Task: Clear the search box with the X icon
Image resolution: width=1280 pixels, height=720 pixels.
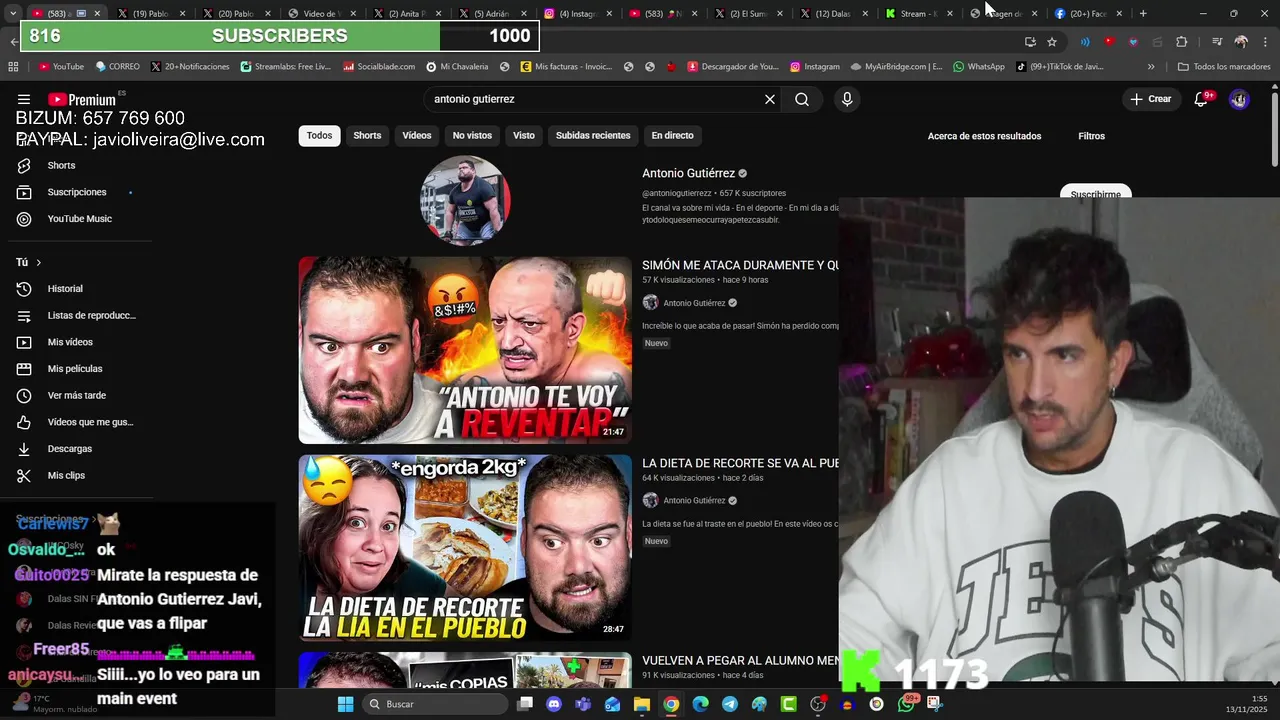Action: pyautogui.click(x=770, y=99)
